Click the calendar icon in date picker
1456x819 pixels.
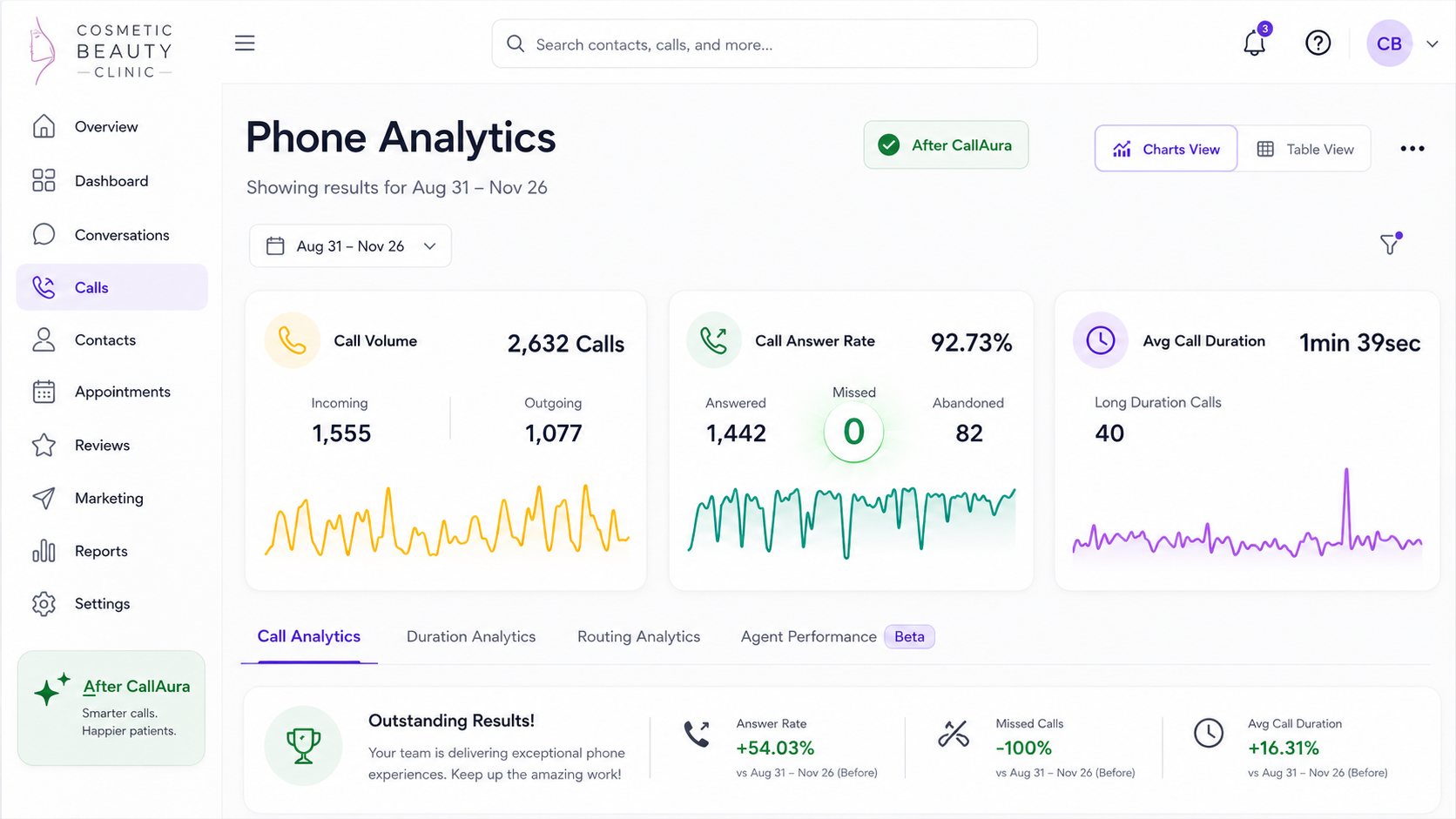click(275, 246)
